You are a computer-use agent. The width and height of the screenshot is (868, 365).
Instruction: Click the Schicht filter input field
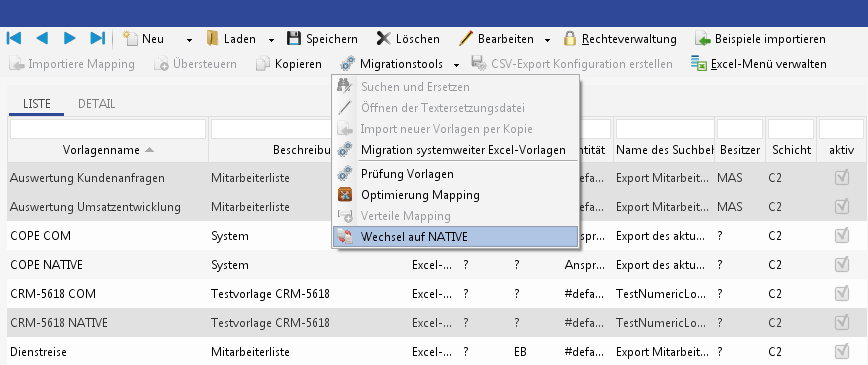click(791, 128)
